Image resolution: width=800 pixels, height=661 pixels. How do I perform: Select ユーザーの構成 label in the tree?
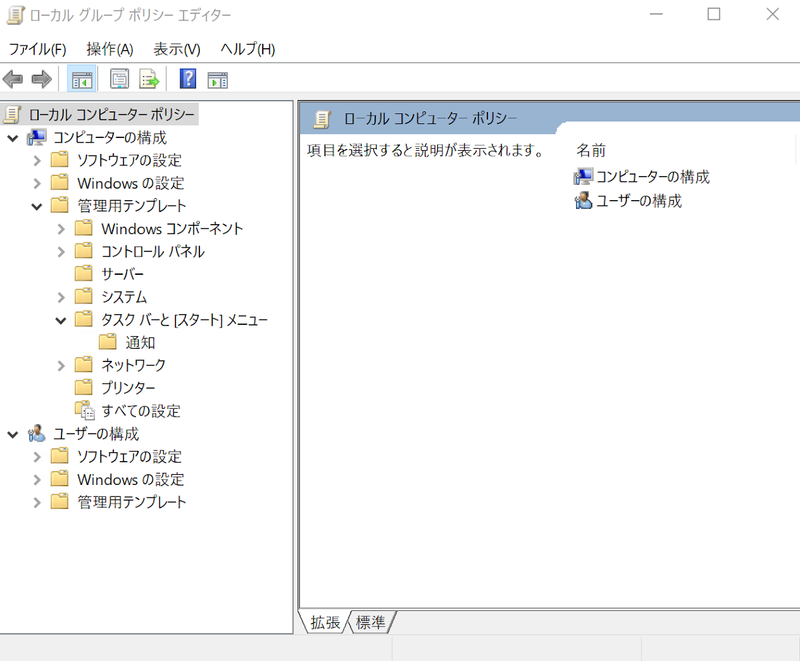pos(96,434)
